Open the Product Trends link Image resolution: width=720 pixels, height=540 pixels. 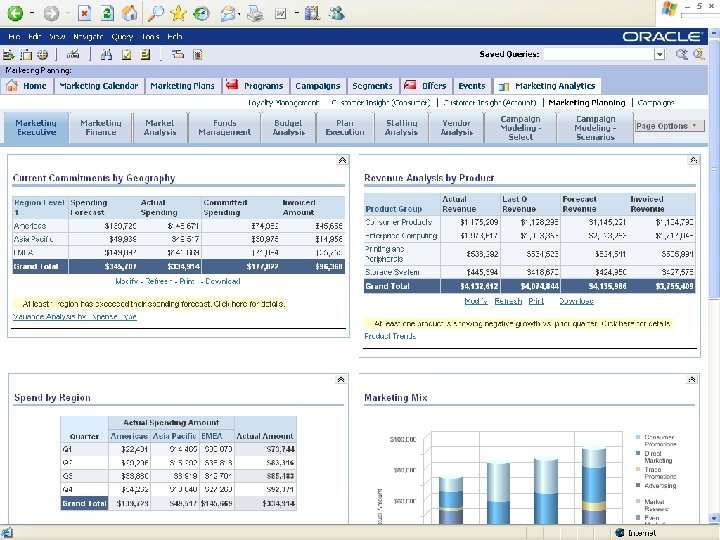(390, 336)
